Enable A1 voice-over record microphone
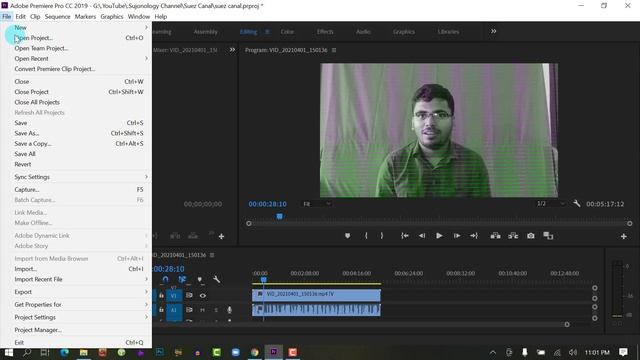The height and width of the screenshot is (360, 640). click(229, 310)
